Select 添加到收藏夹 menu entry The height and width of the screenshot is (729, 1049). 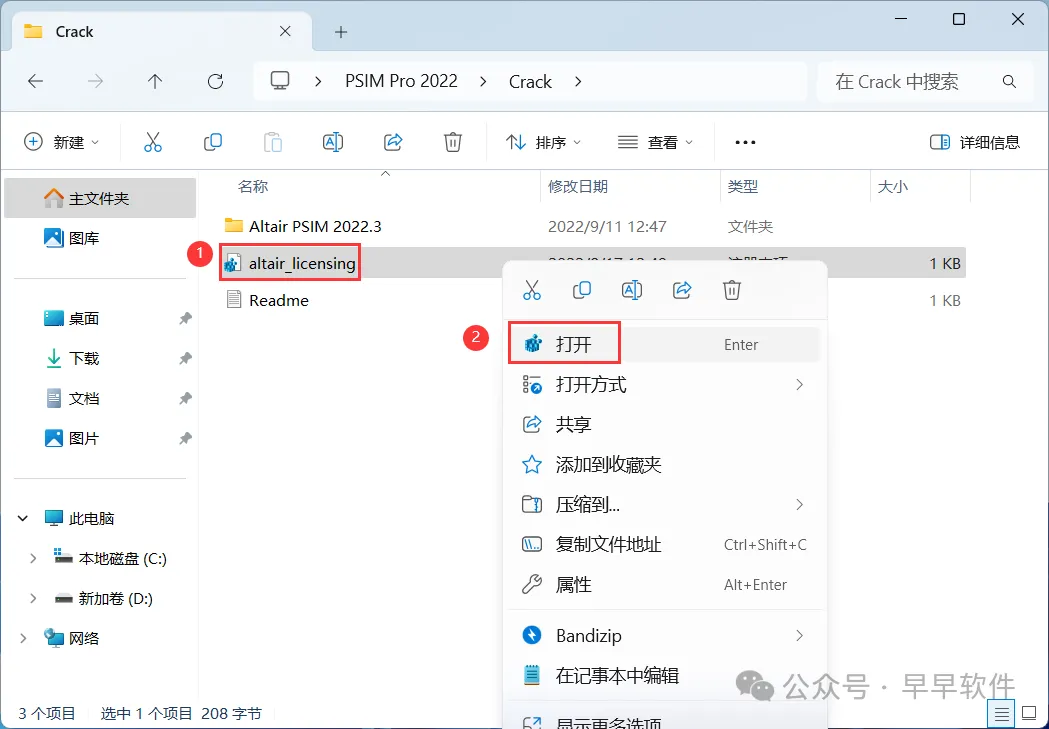(664, 465)
